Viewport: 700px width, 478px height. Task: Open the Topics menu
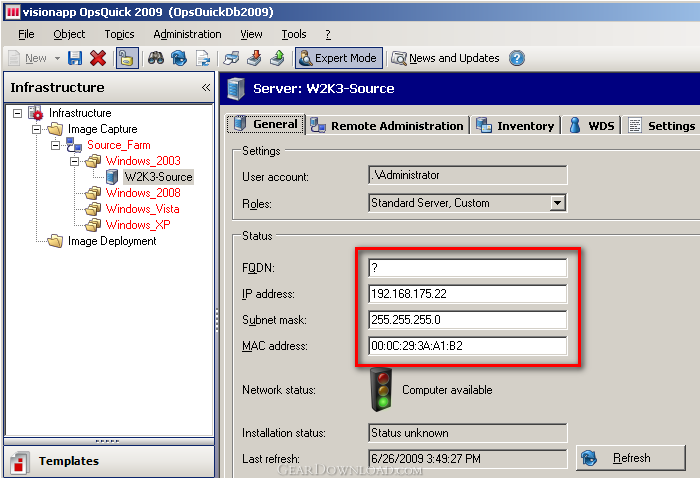click(119, 34)
